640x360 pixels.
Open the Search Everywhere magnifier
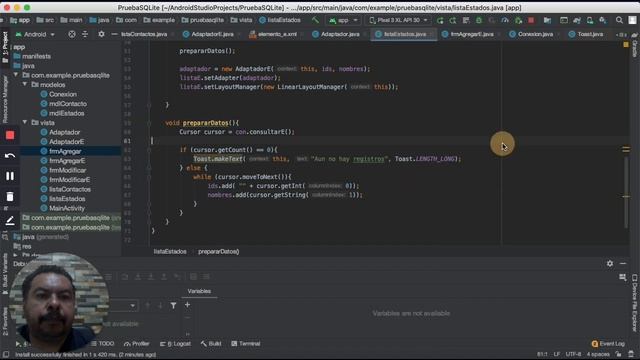click(619, 20)
